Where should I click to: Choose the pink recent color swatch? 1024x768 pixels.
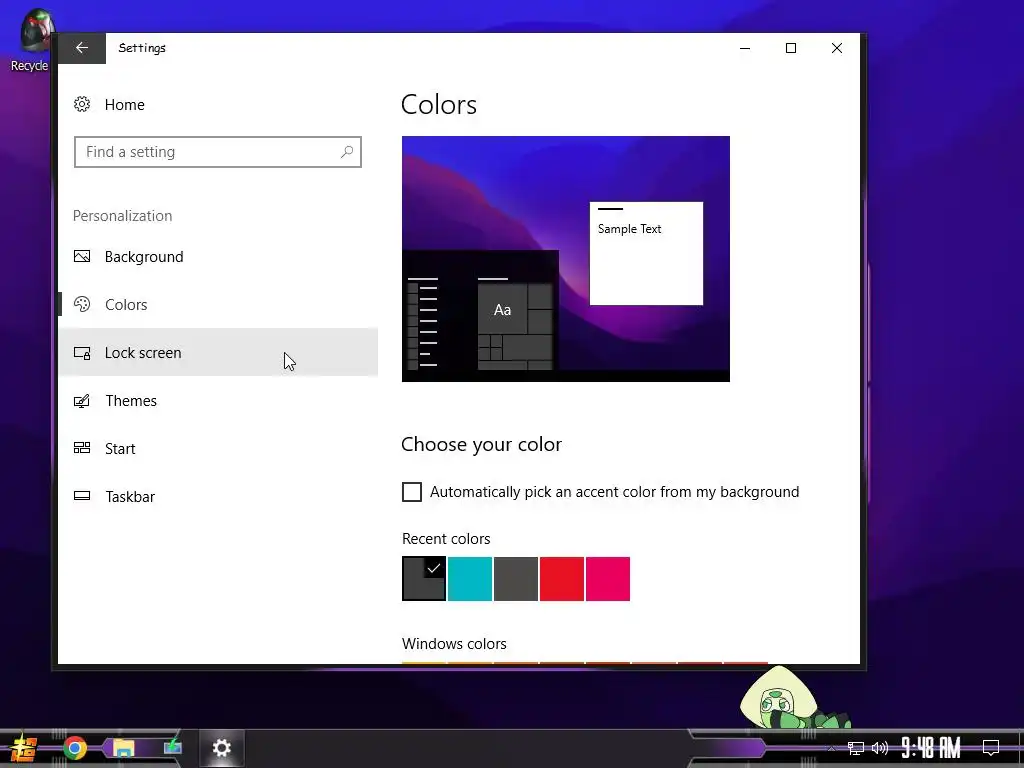coord(608,579)
